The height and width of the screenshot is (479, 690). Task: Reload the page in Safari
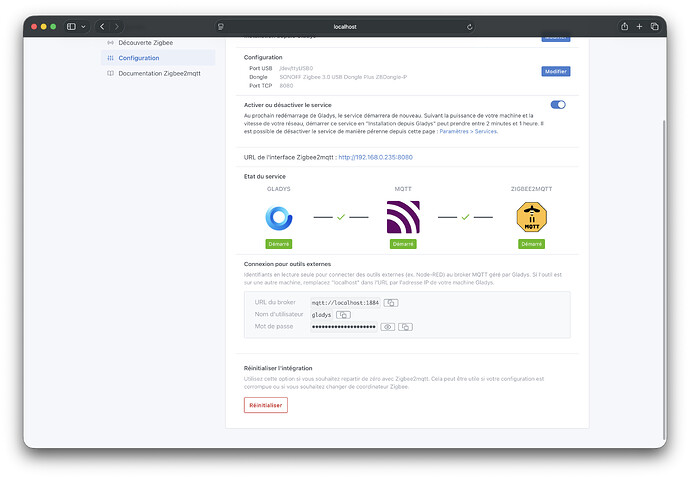click(x=470, y=27)
